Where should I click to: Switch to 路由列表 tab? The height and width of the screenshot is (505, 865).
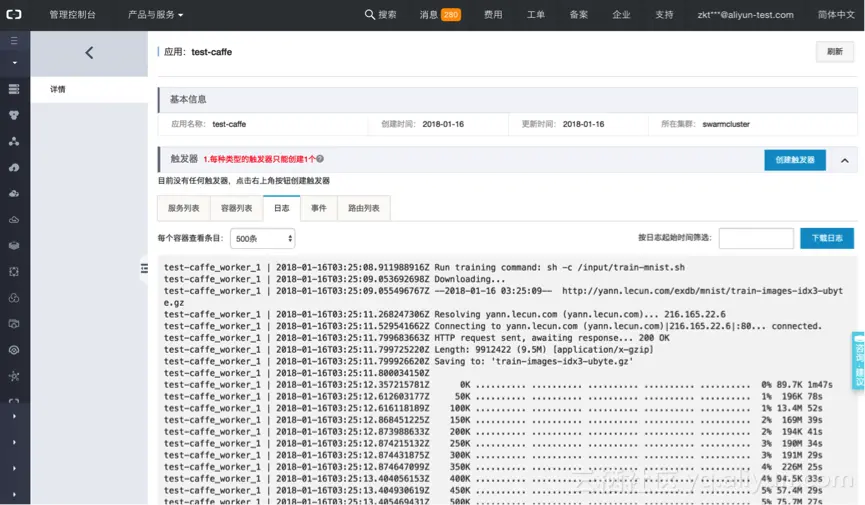tap(364, 208)
